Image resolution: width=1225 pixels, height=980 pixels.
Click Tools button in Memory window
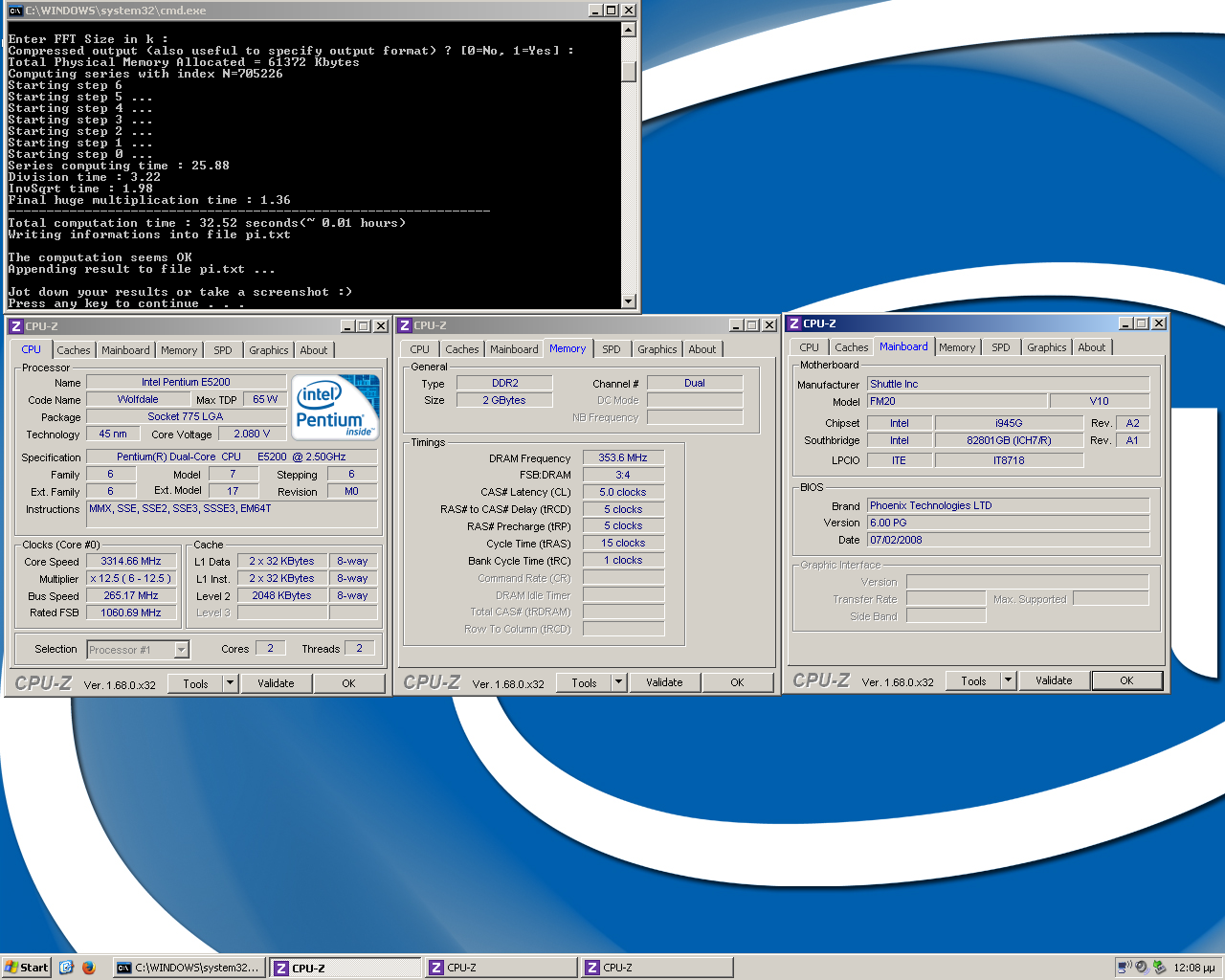tap(585, 682)
